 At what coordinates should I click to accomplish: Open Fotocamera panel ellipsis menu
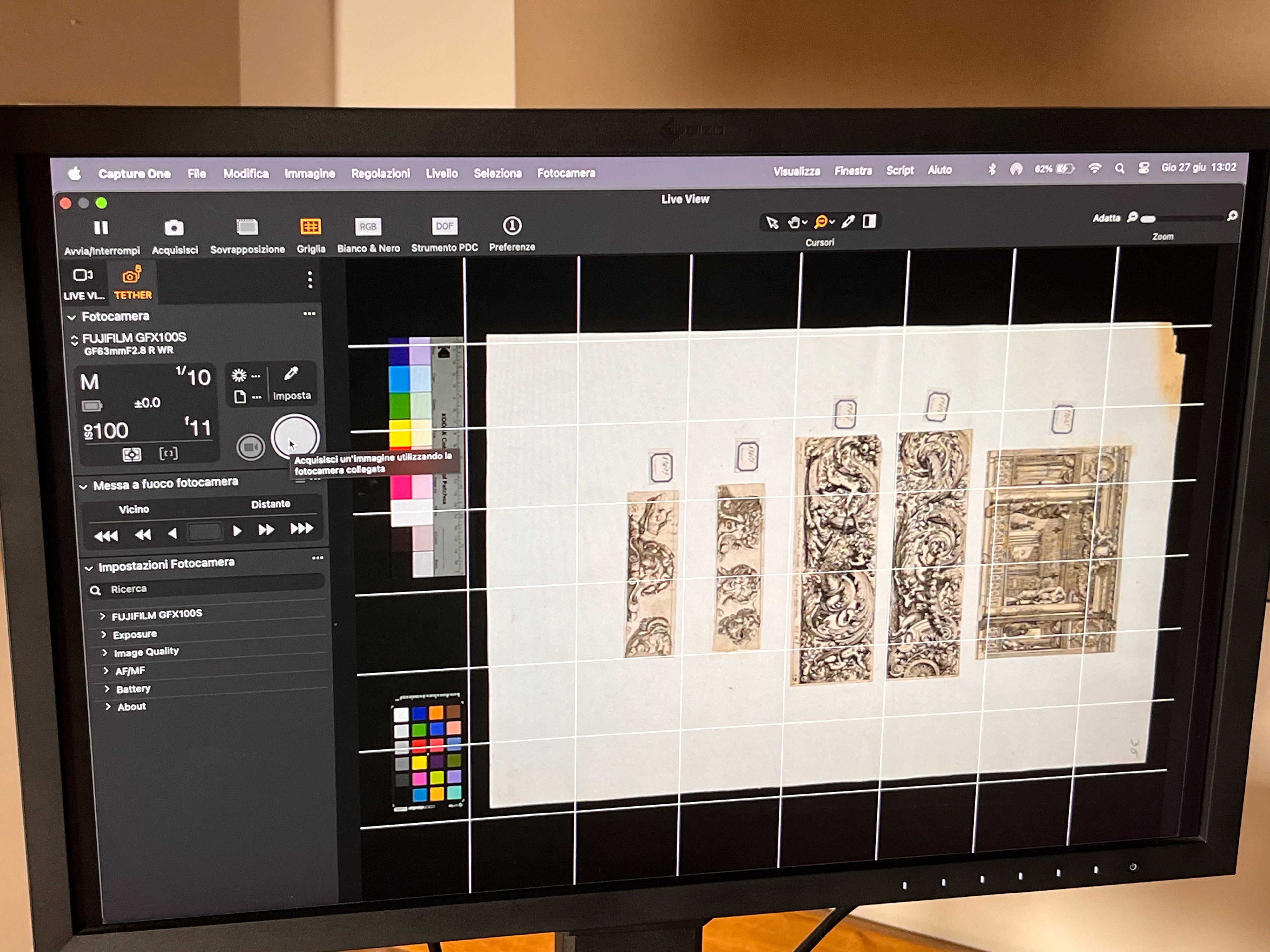pyautogui.click(x=310, y=314)
